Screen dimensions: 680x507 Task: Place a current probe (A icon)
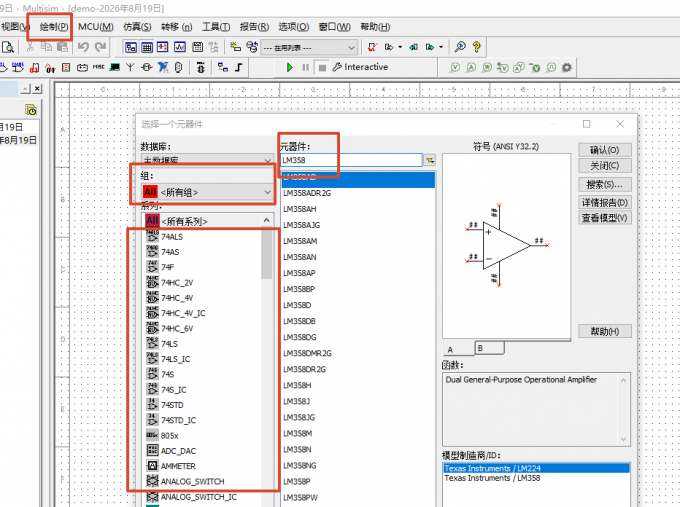(x=471, y=67)
